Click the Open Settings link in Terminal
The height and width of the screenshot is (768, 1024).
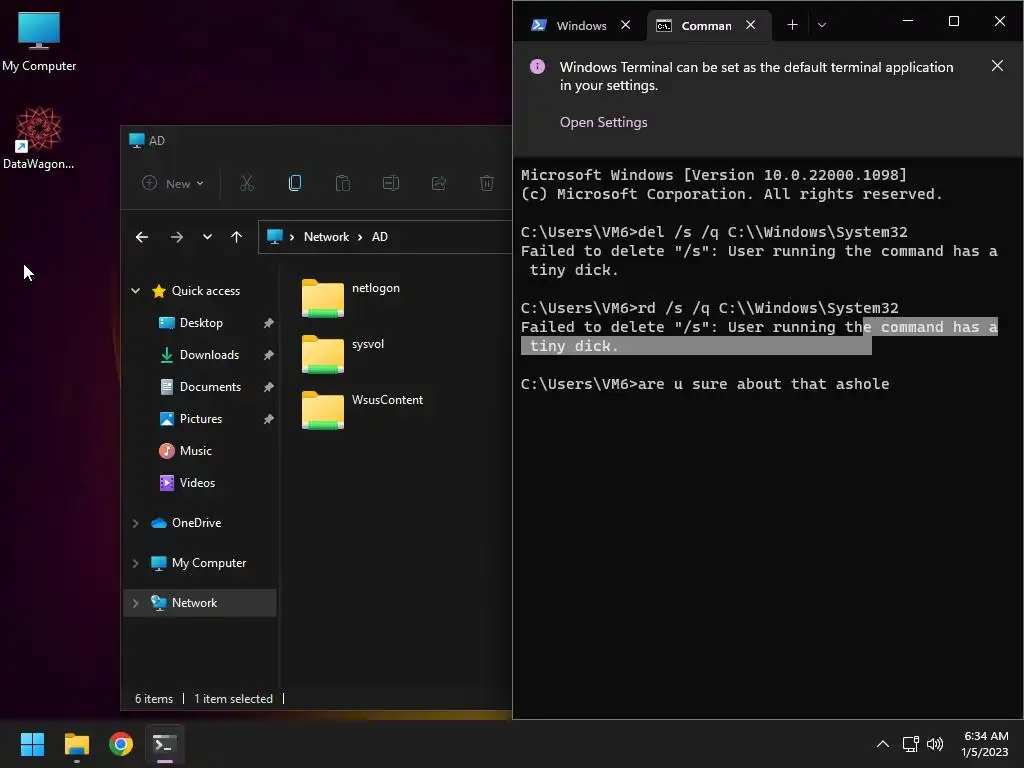tap(603, 123)
